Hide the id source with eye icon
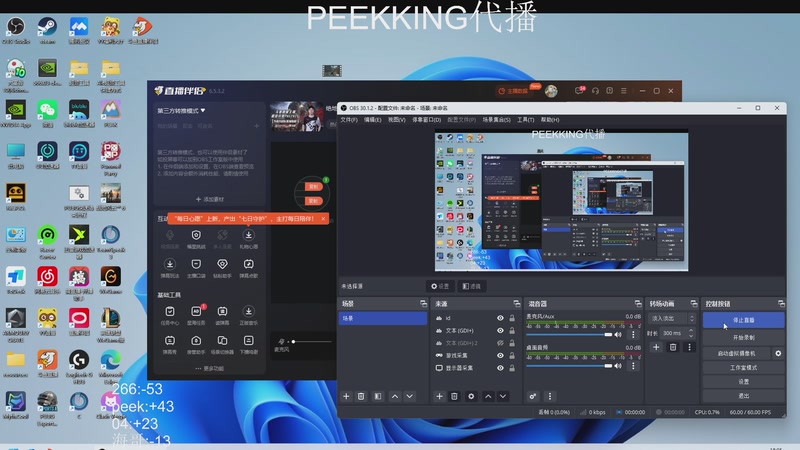 click(501, 318)
